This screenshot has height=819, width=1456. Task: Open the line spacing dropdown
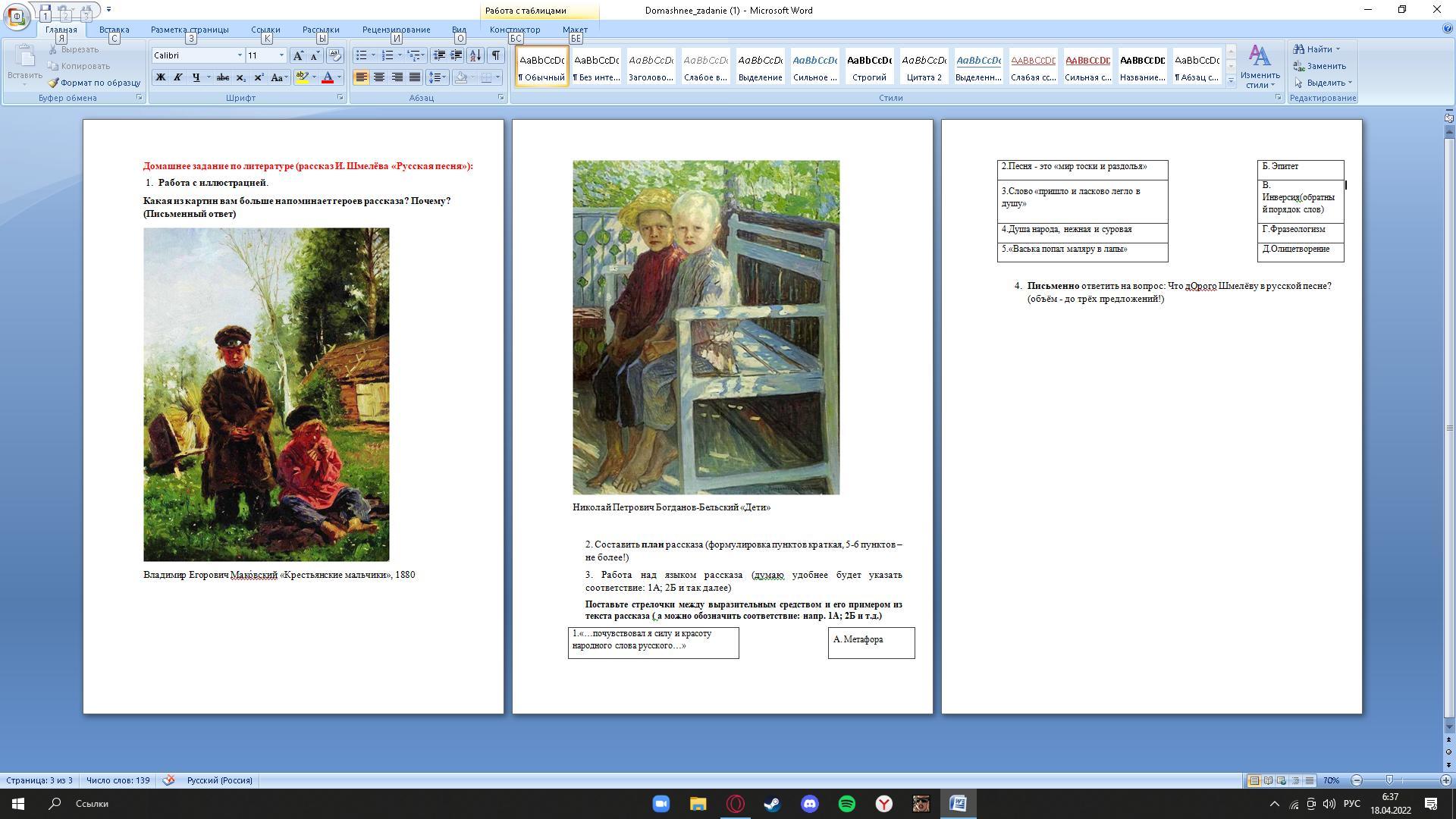click(437, 77)
